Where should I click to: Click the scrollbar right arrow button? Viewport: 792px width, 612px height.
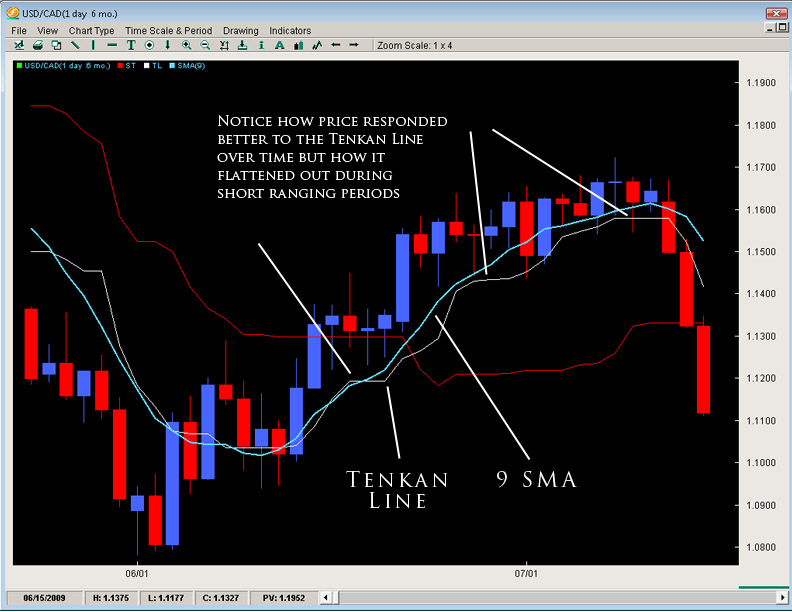(x=782, y=598)
